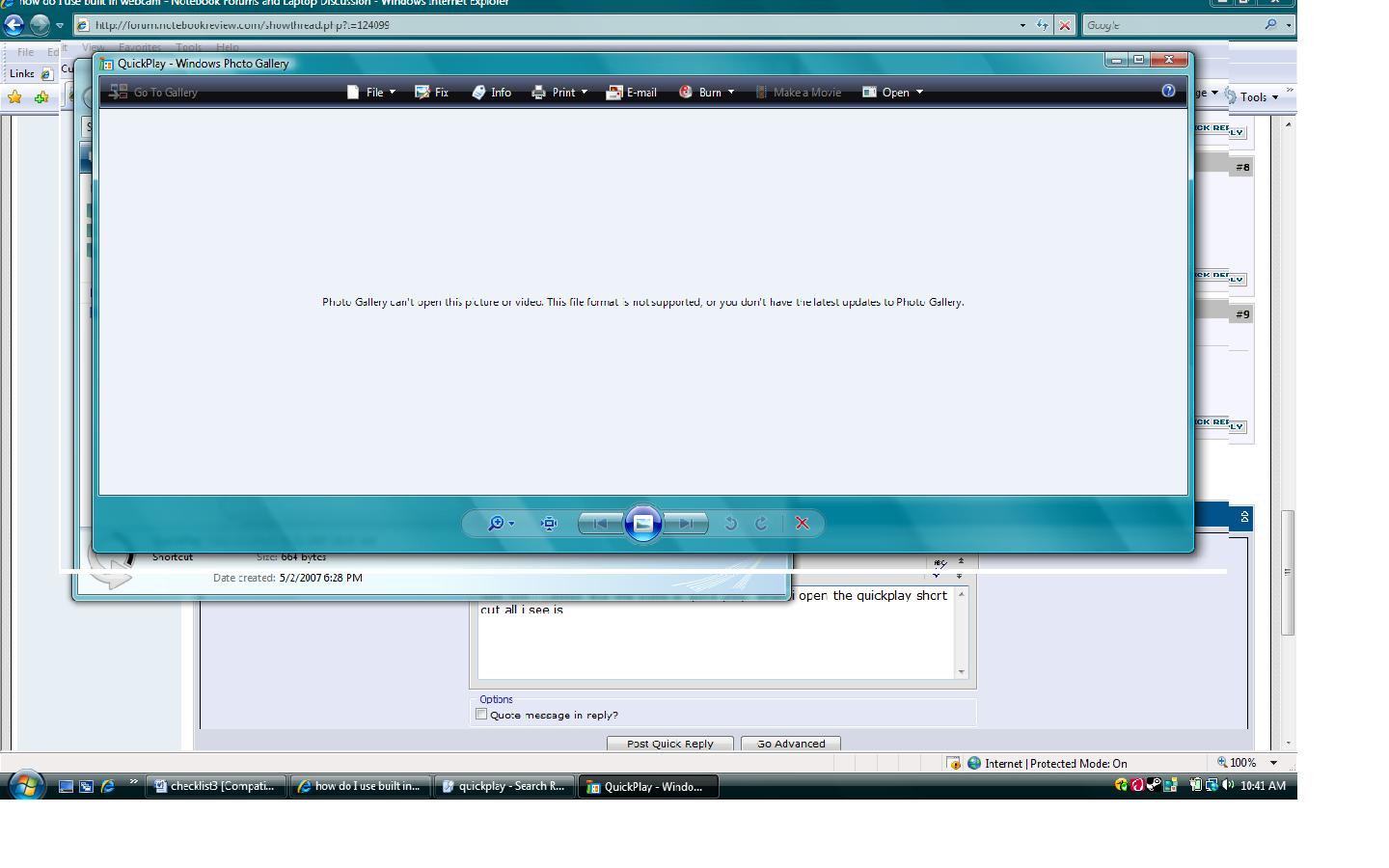Click the Google search box in IE
Image resolution: width=1389 pixels, height=868 pixels.
coord(1172,25)
